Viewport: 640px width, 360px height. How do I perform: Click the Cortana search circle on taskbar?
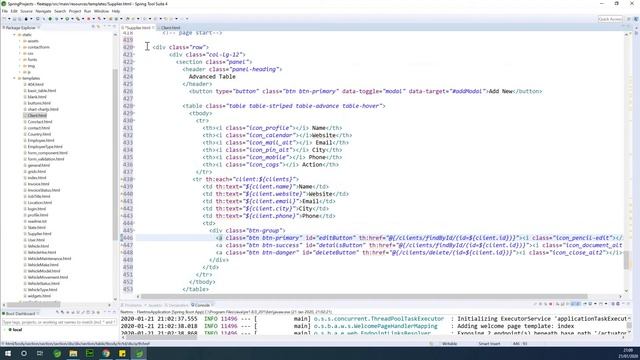pos(24,353)
